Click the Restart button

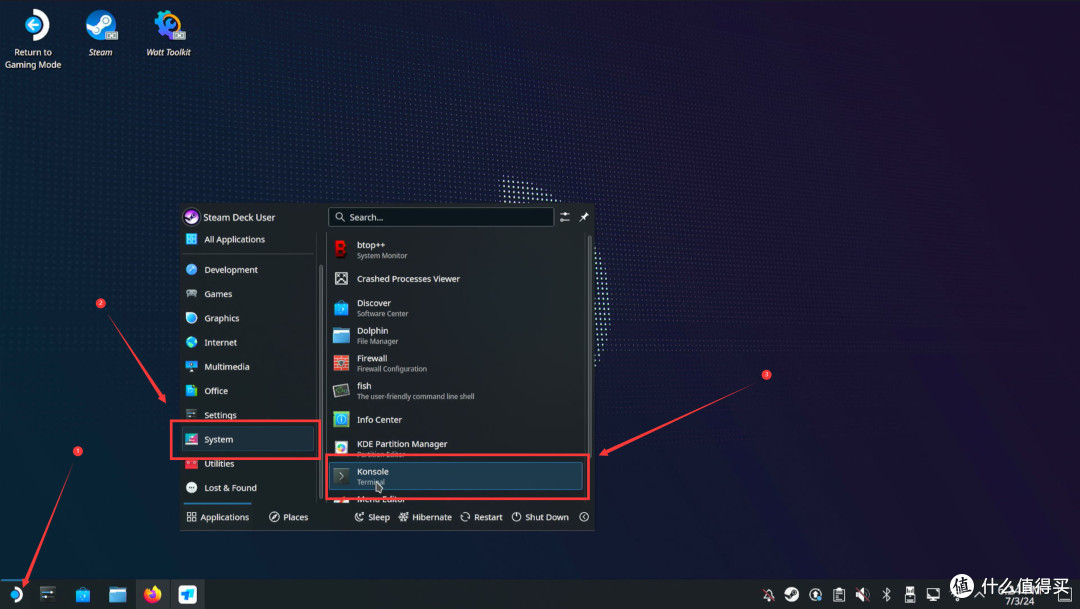(481, 517)
